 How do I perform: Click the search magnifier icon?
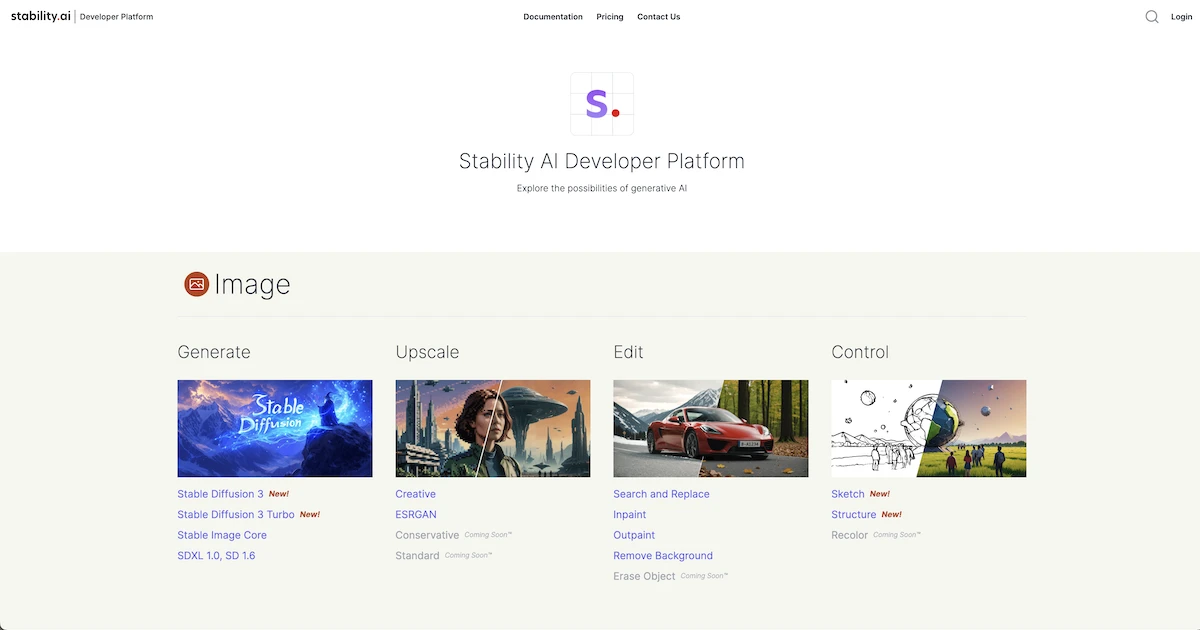point(1152,17)
